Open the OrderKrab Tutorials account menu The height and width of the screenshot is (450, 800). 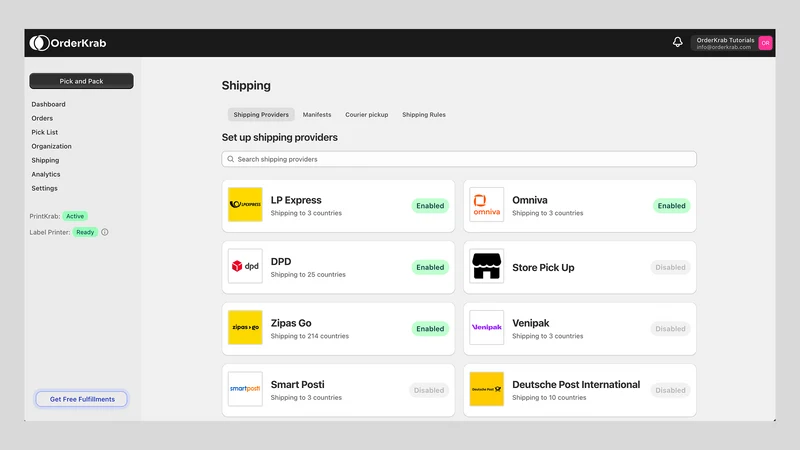[x=732, y=43]
